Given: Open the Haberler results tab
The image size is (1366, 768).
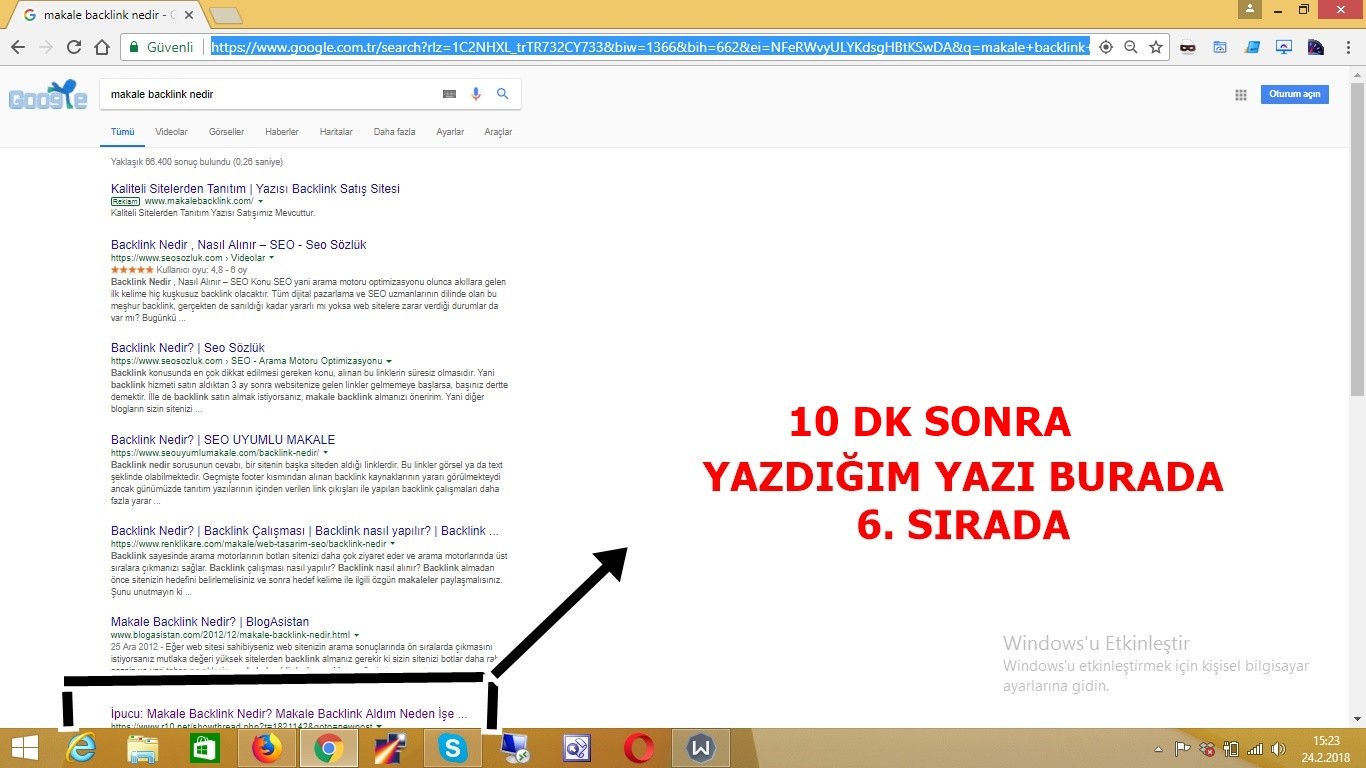Looking at the screenshot, I should click(x=282, y=132).
